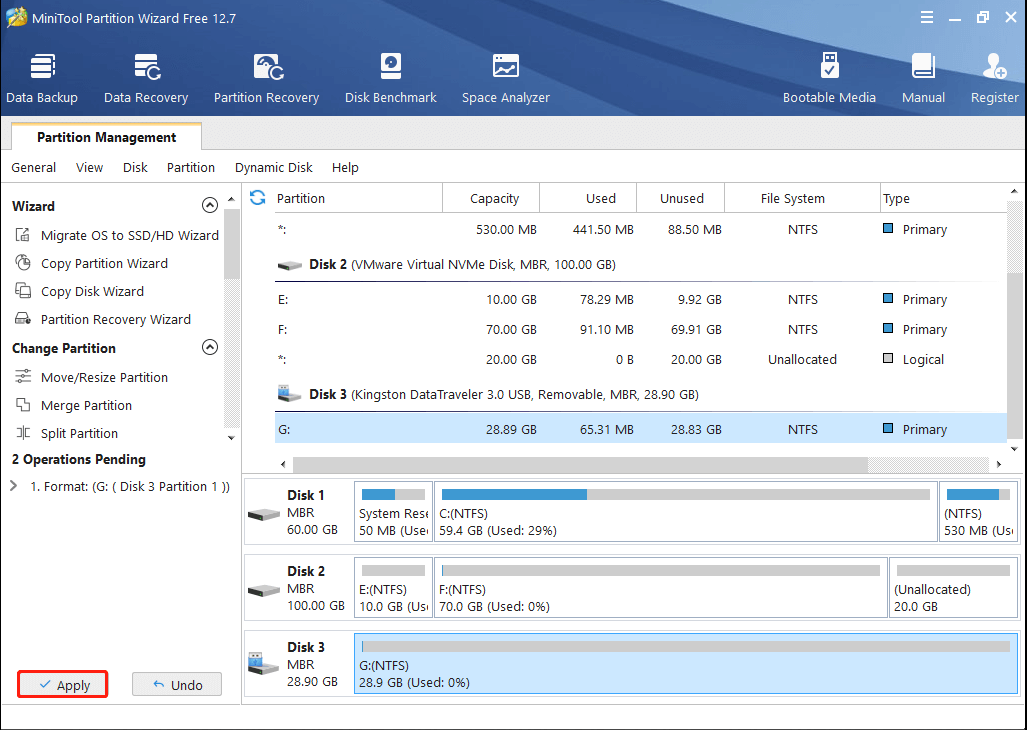Open the Help menu
Image resolution: width=1027 pixels, height=730 pixels.
[x=345, y=168]
